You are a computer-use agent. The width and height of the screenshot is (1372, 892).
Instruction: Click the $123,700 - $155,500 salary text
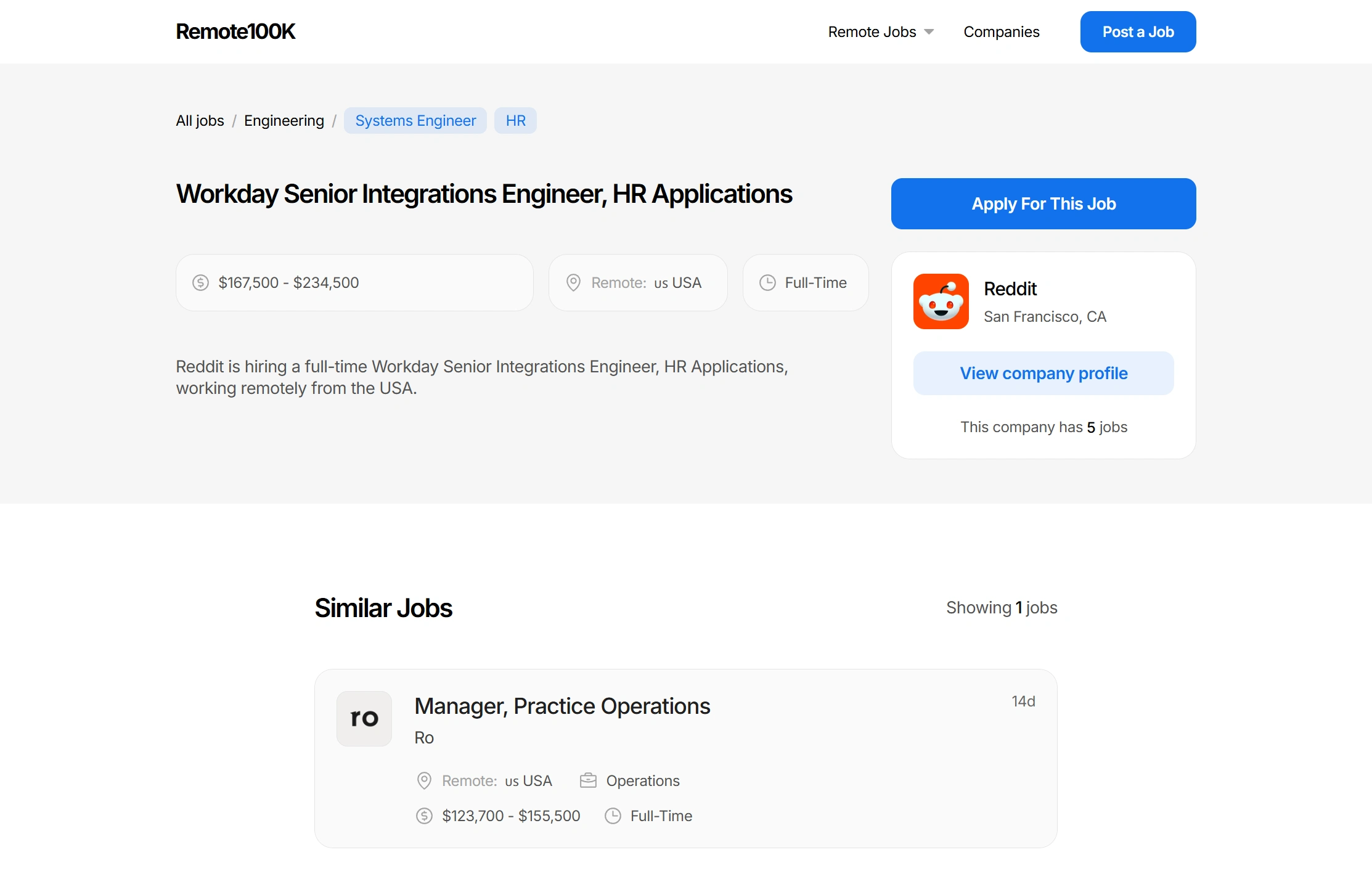pos(511,816)
